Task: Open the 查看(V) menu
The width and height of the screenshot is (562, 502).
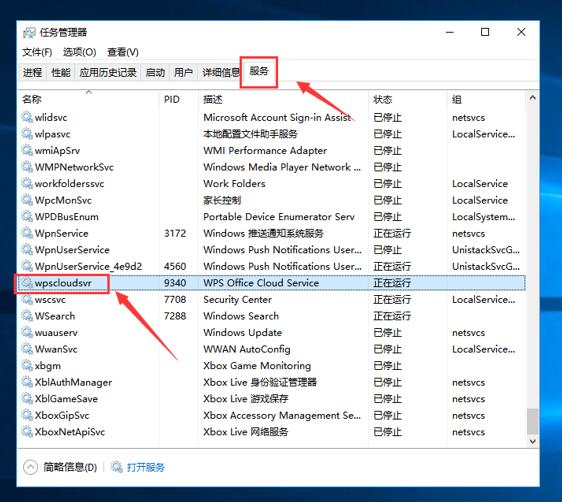Action: tap(123, 52)
